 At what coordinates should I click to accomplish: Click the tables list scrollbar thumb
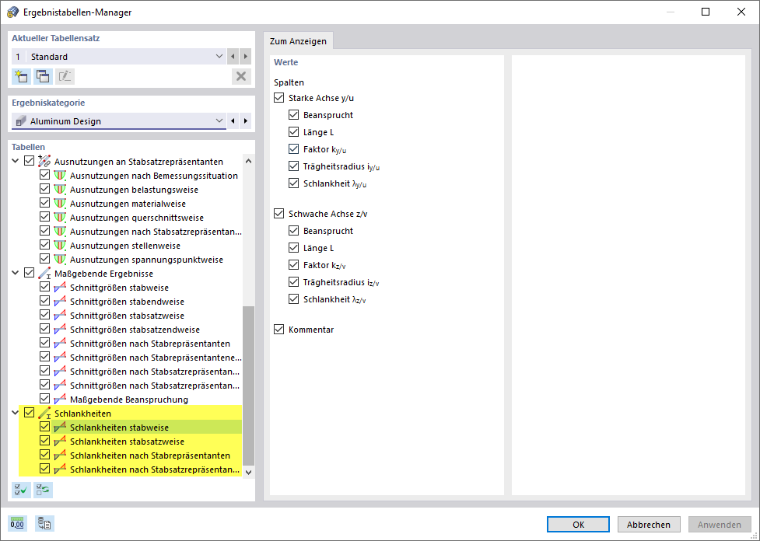click(249, 385)
